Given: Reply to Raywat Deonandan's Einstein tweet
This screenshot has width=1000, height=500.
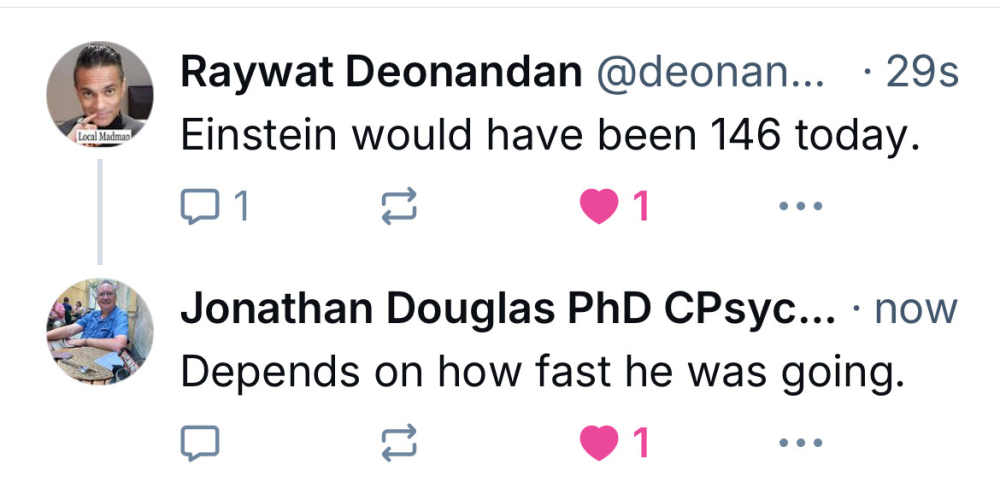Looking at the screenshot, I should click(x=198, y=207).
